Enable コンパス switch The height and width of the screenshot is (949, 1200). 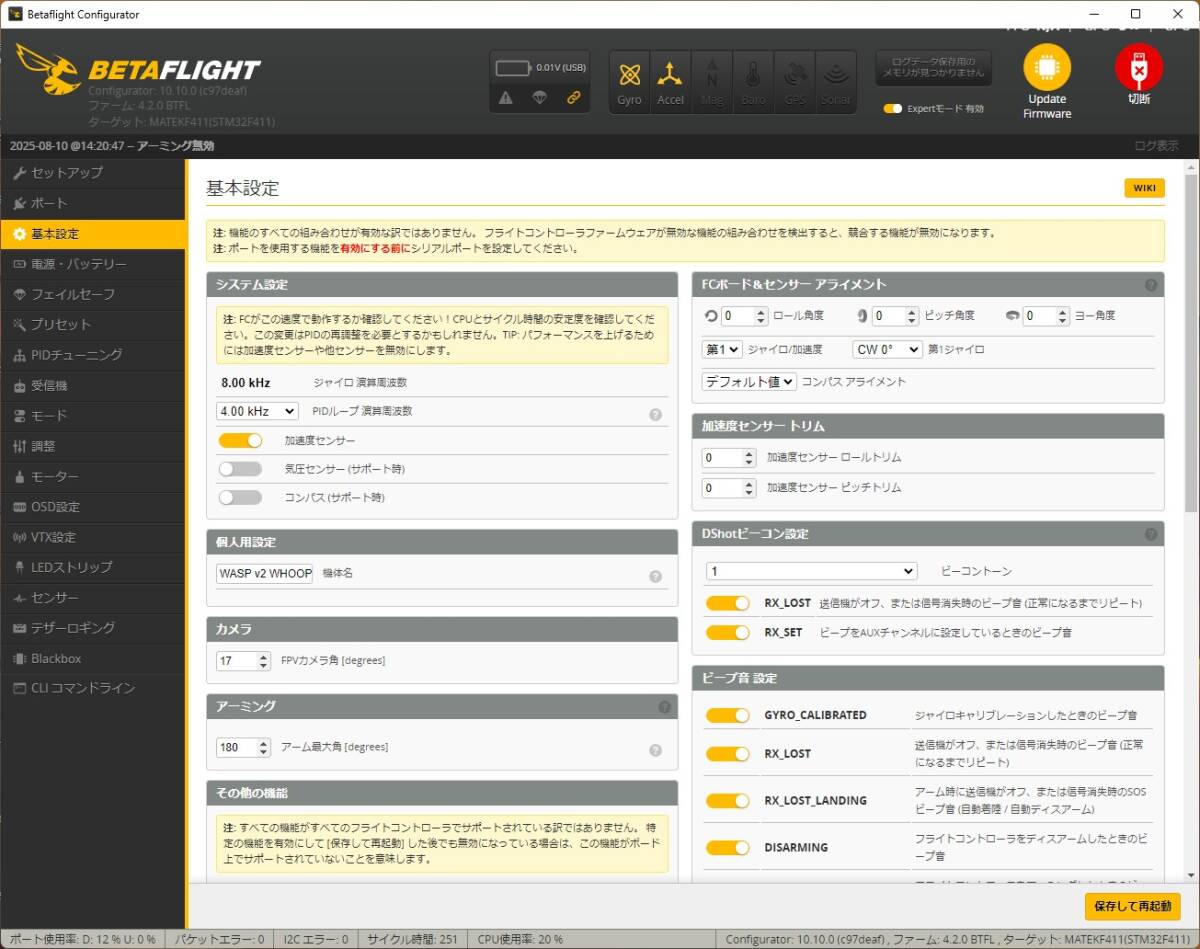[x=240, y=497]
